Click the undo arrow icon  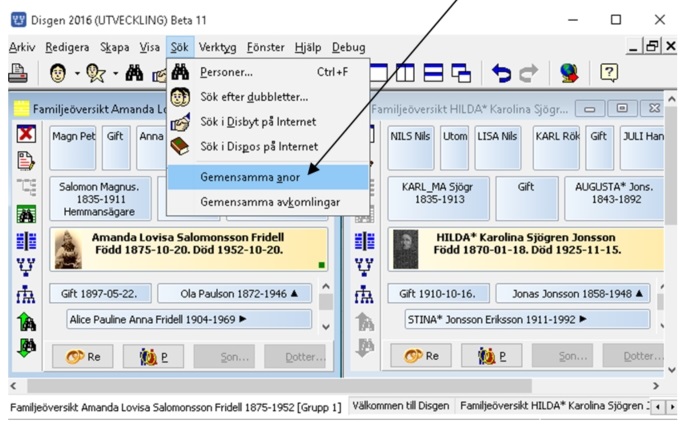click(502, 73)
